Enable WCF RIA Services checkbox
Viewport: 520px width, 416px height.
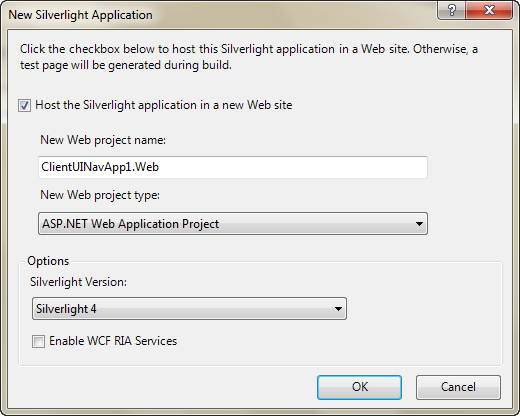pos(38,341)
